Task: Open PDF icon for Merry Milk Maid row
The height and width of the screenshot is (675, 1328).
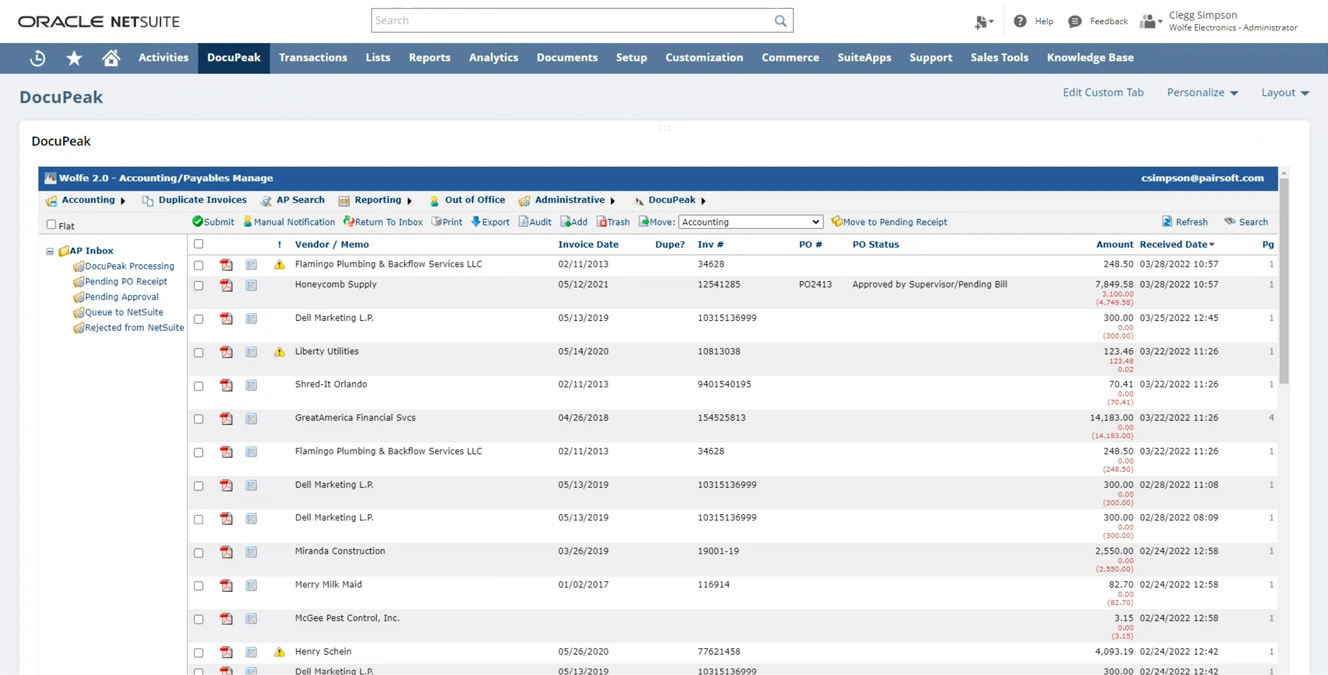Action: (x=226, y=585)
